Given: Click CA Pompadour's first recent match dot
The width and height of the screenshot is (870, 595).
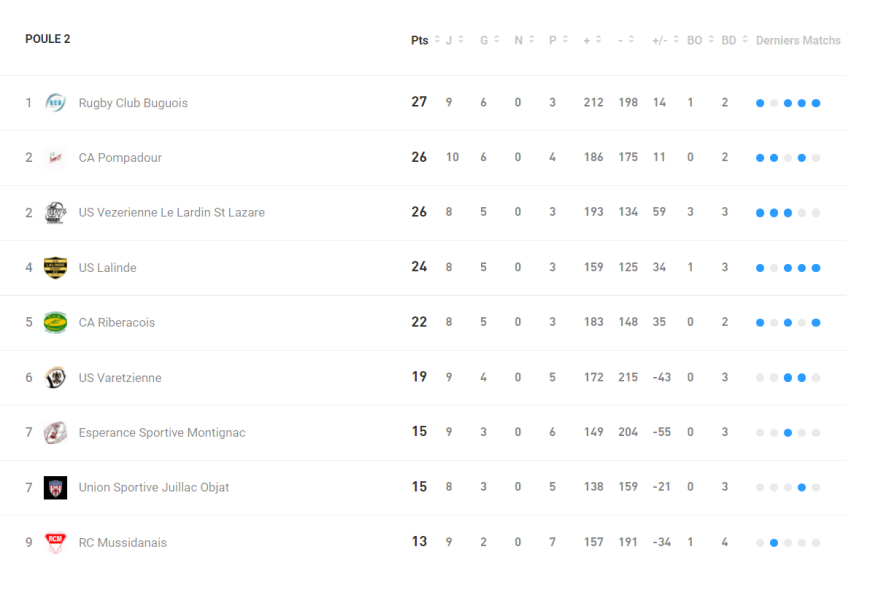Looking at the screenshot, I should [760, 158].
